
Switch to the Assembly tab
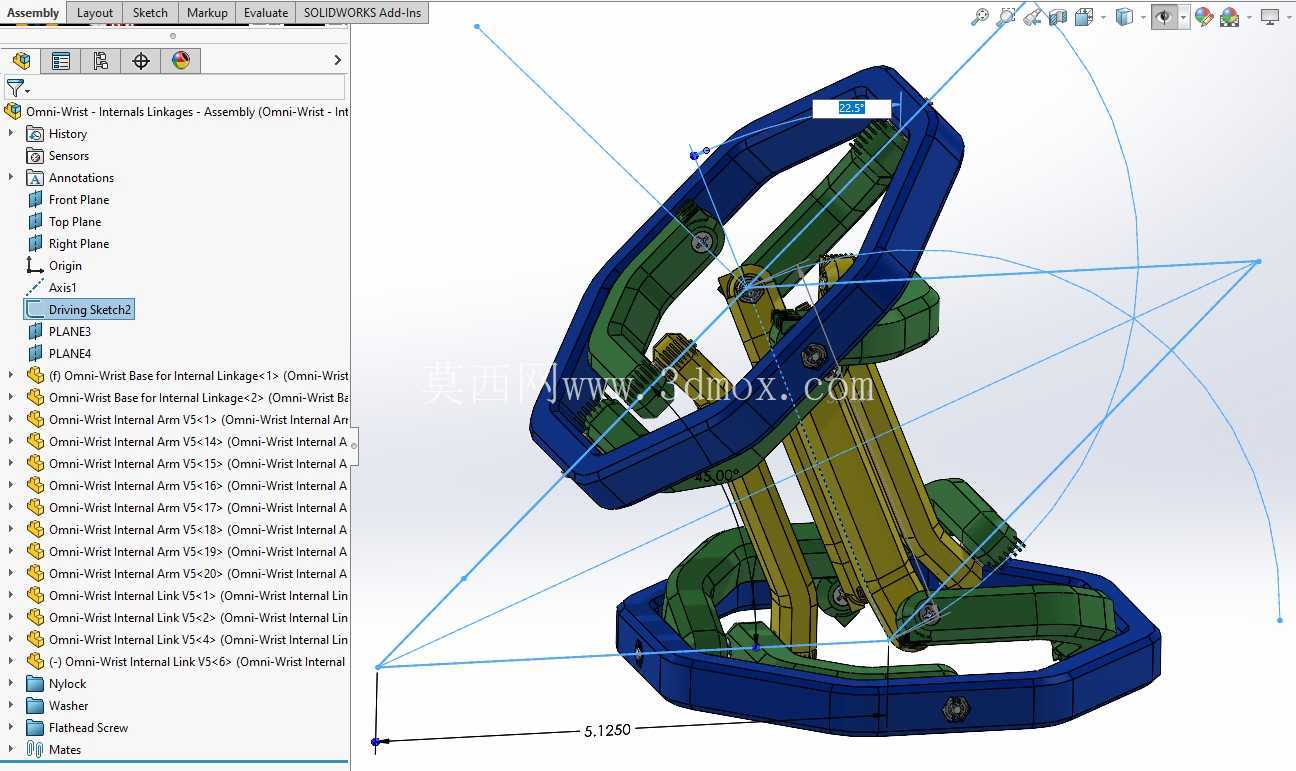tap(33, 13)
